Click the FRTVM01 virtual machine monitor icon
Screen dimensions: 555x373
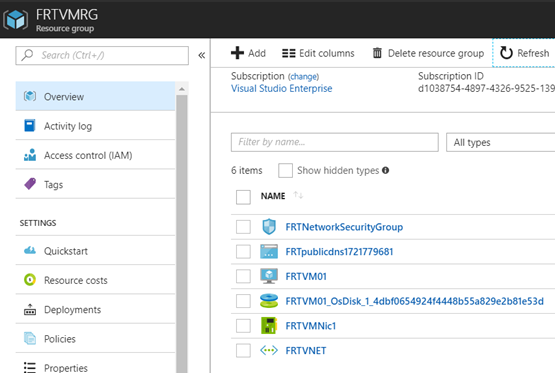[x=269, y=276]
